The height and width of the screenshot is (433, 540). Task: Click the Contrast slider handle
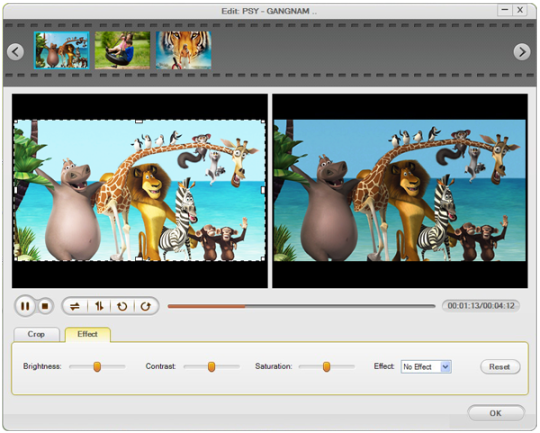click(211, 367)
